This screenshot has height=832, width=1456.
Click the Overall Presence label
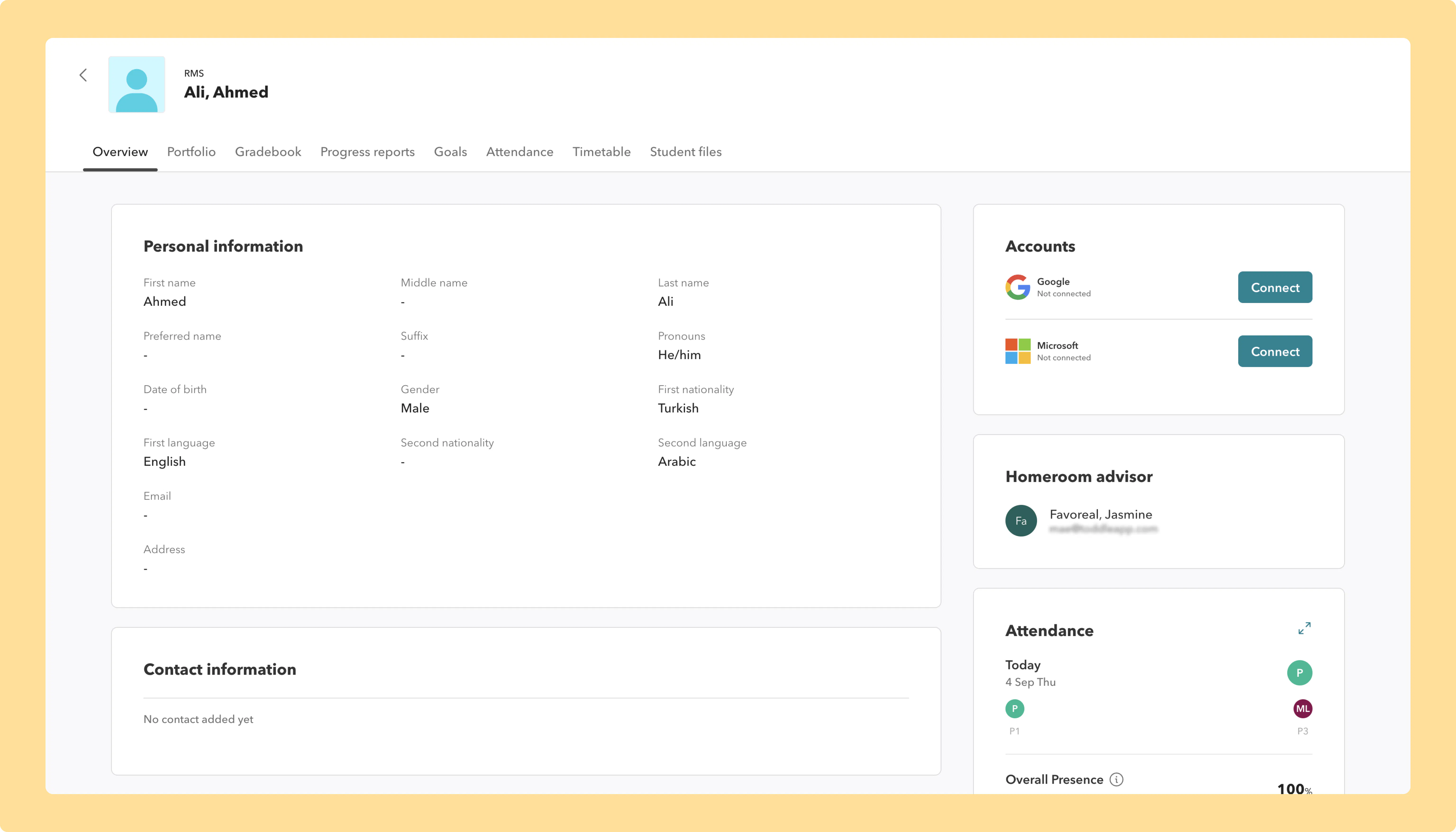coord(1054,779)
